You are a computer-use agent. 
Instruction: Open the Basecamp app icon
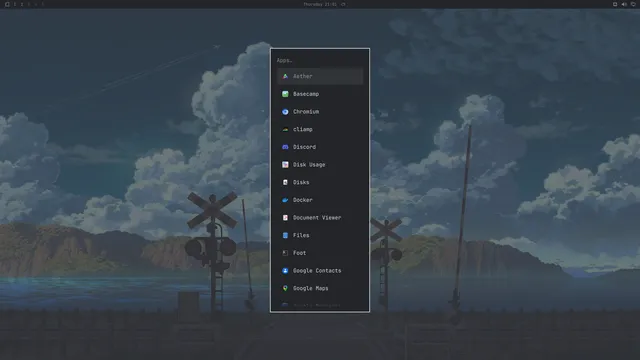tap(285, 94)
